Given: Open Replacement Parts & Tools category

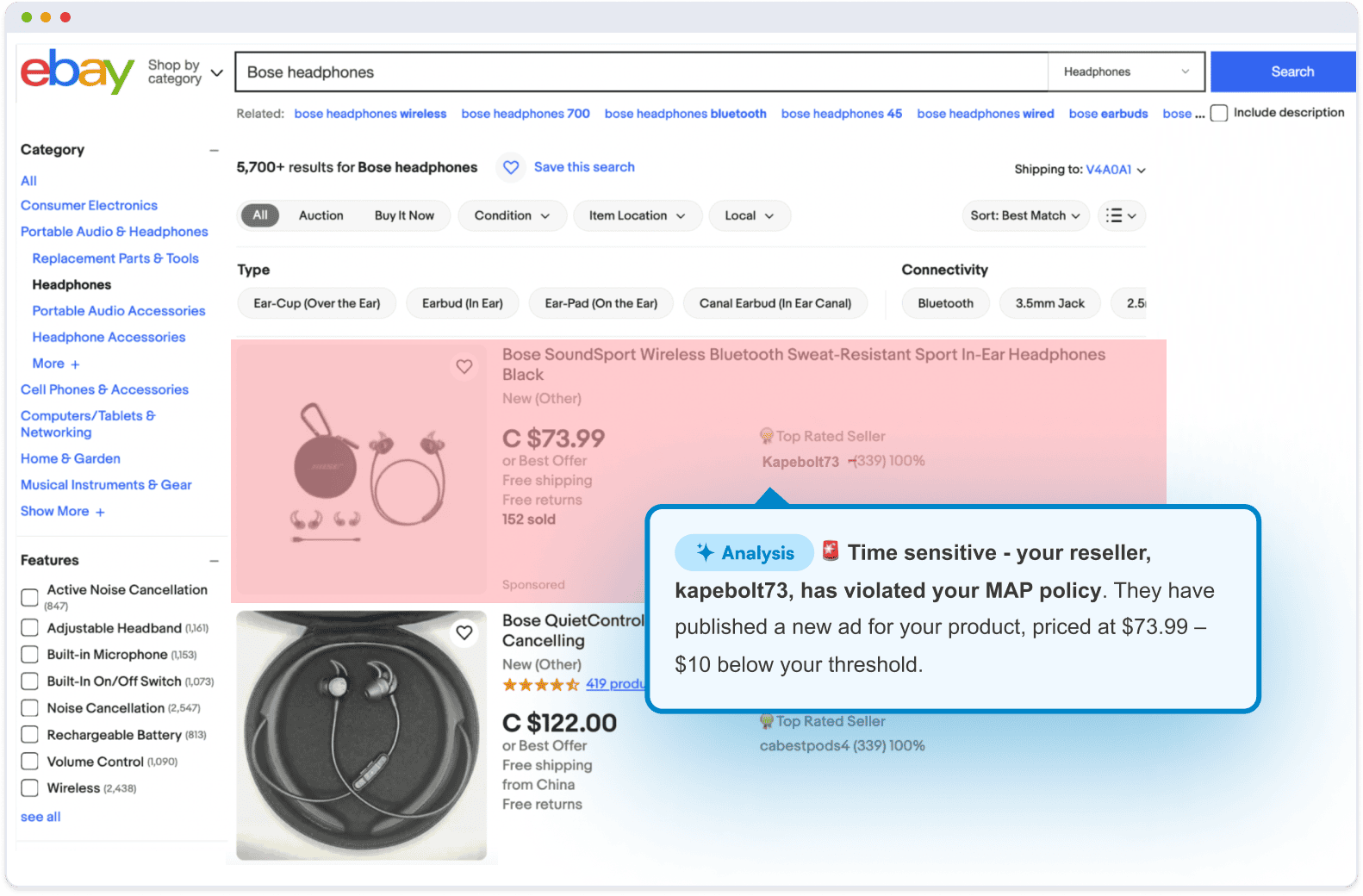Looking at the screenshot, I should [115, 258].
